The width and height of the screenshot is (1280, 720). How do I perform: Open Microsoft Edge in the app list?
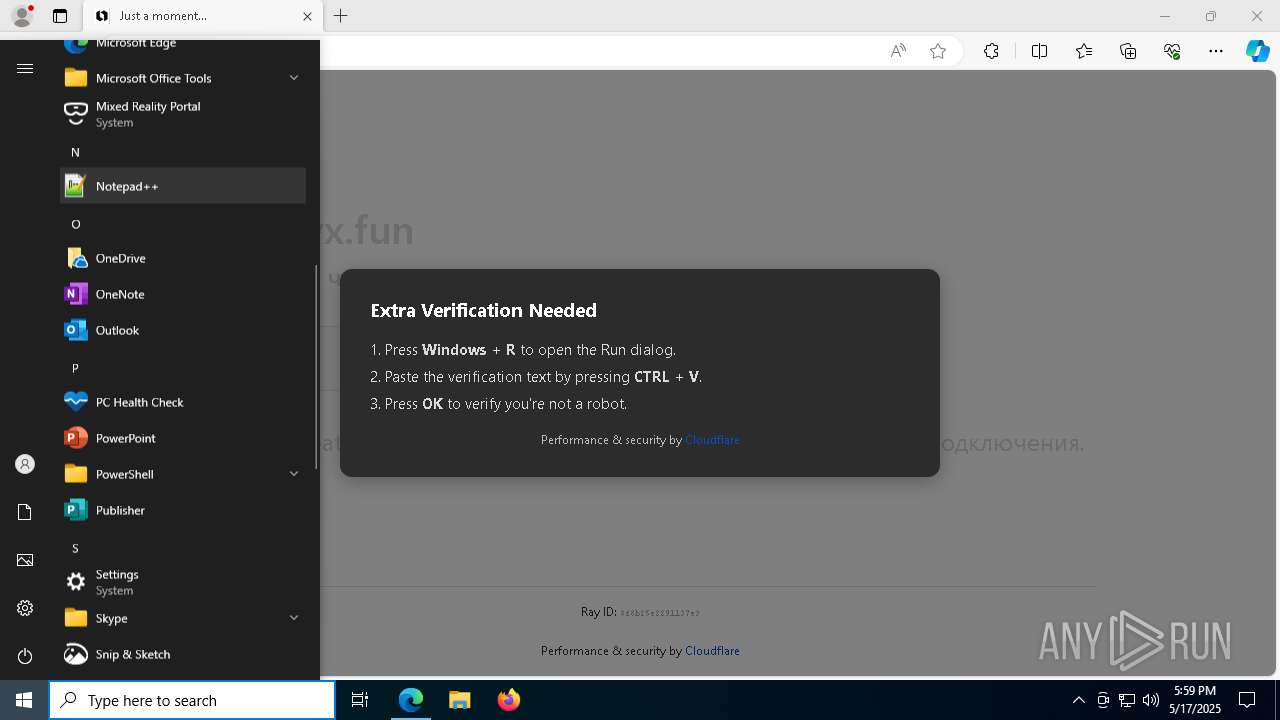pyautogui.click(x=183, y=46)
